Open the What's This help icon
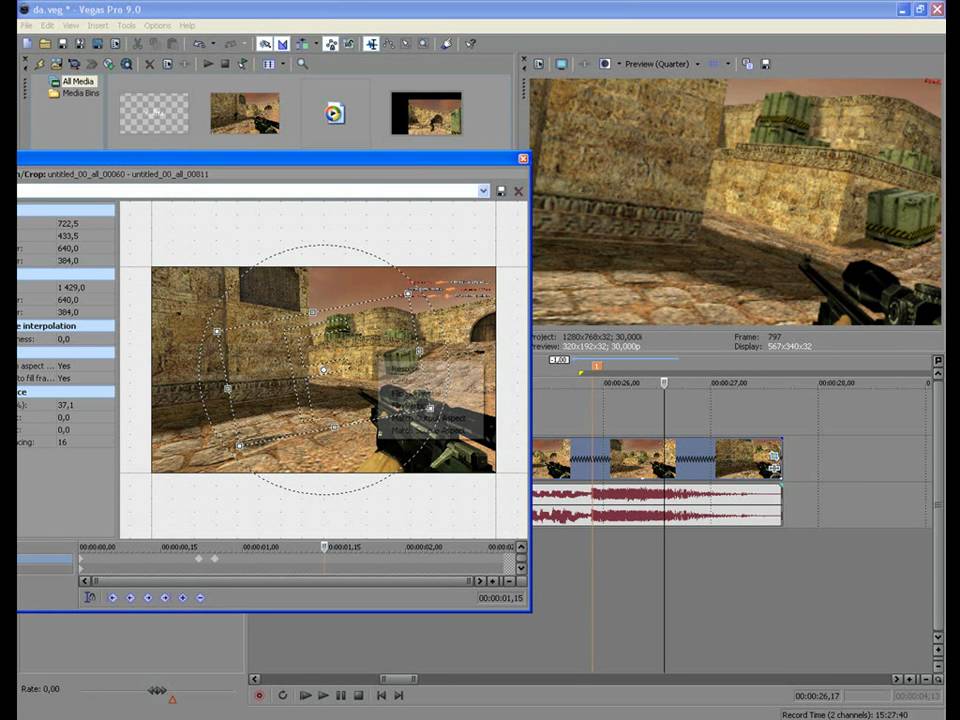 tap(470, 43)
